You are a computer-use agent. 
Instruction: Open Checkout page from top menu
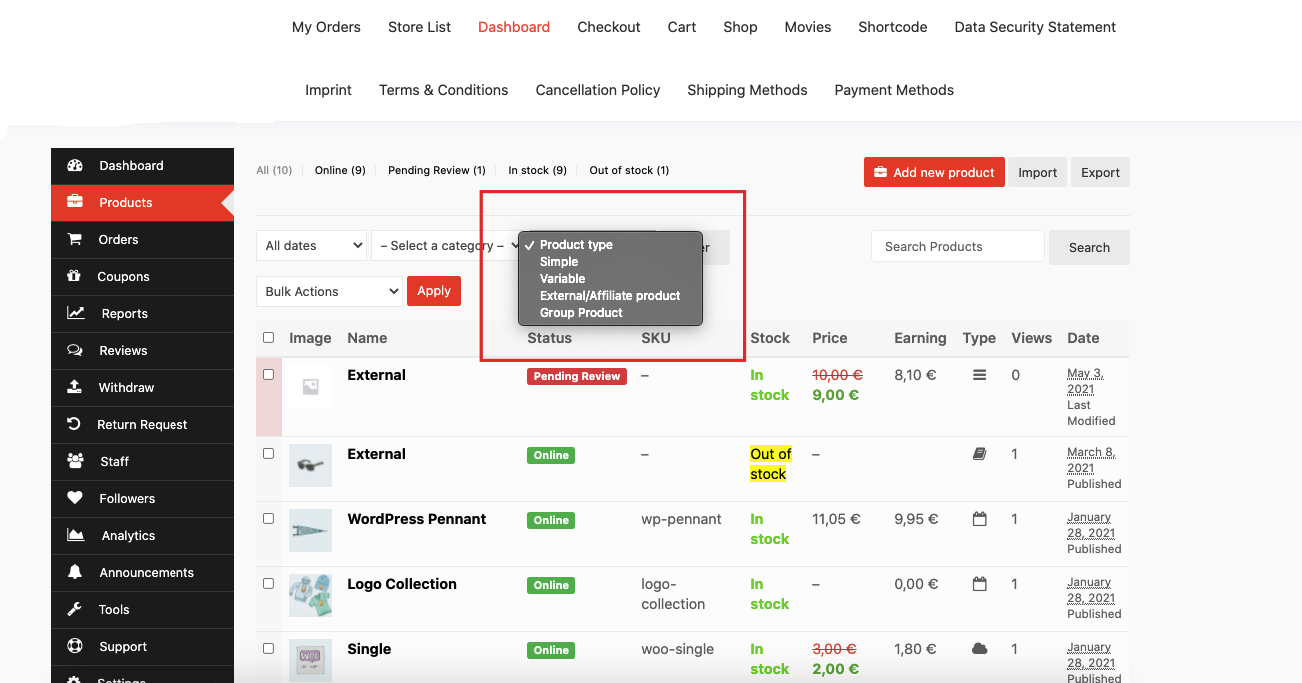point(609,27)
